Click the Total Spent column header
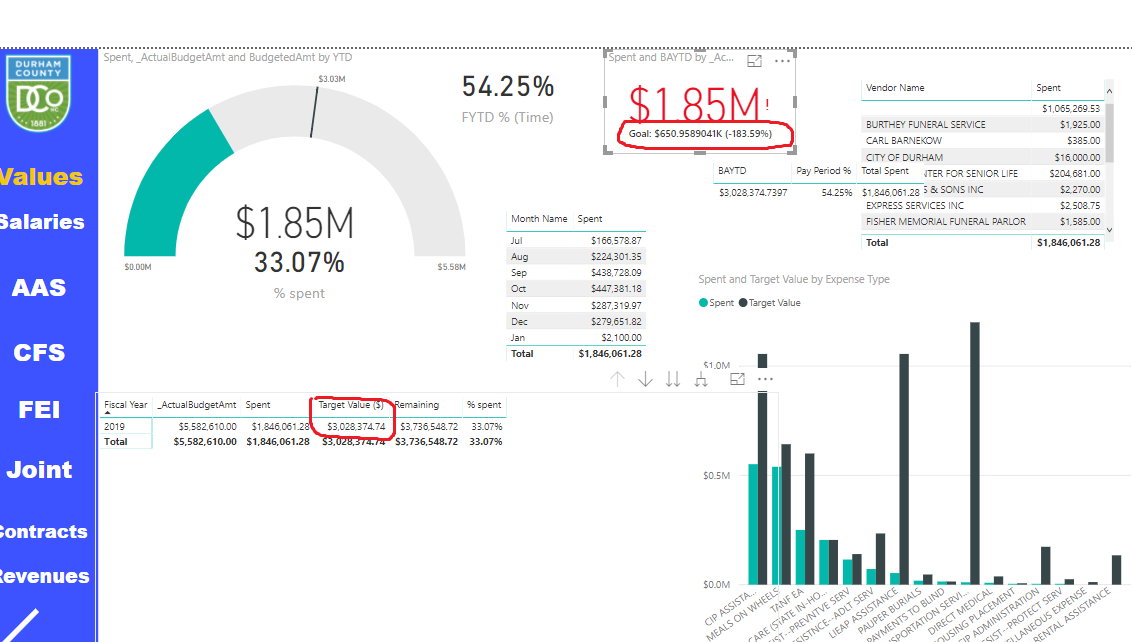 tap(885, 171)
